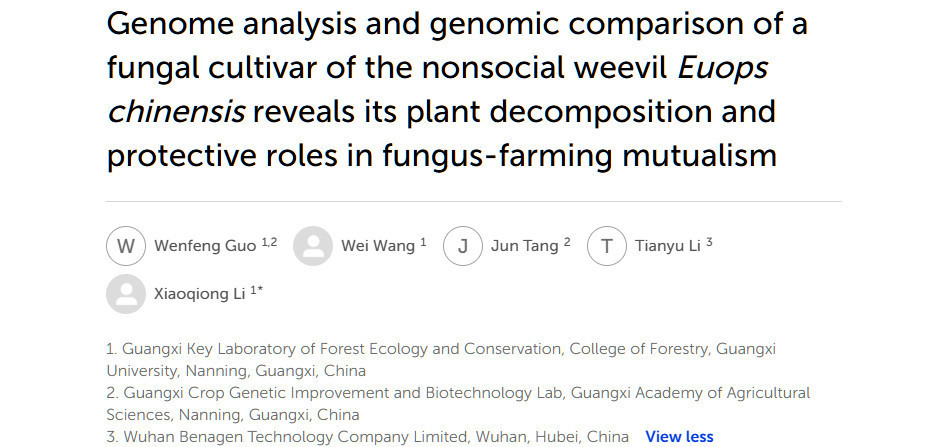Open author Xiaoqiong Li's name link
This screenshot has height=447, width=946.
pyautogui.click(x=200, y=294)
